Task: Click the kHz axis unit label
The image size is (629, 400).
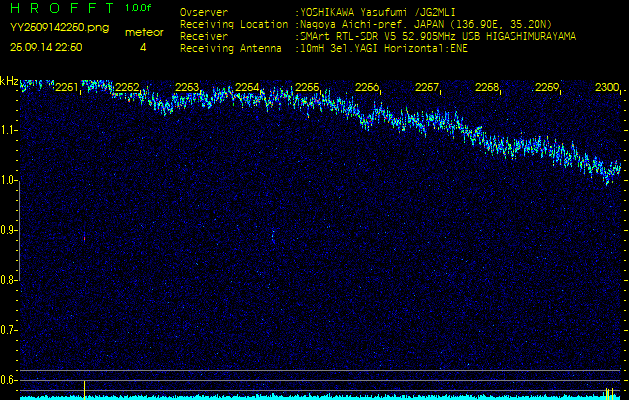Action: pyautogui.click(x=9, y=81)
